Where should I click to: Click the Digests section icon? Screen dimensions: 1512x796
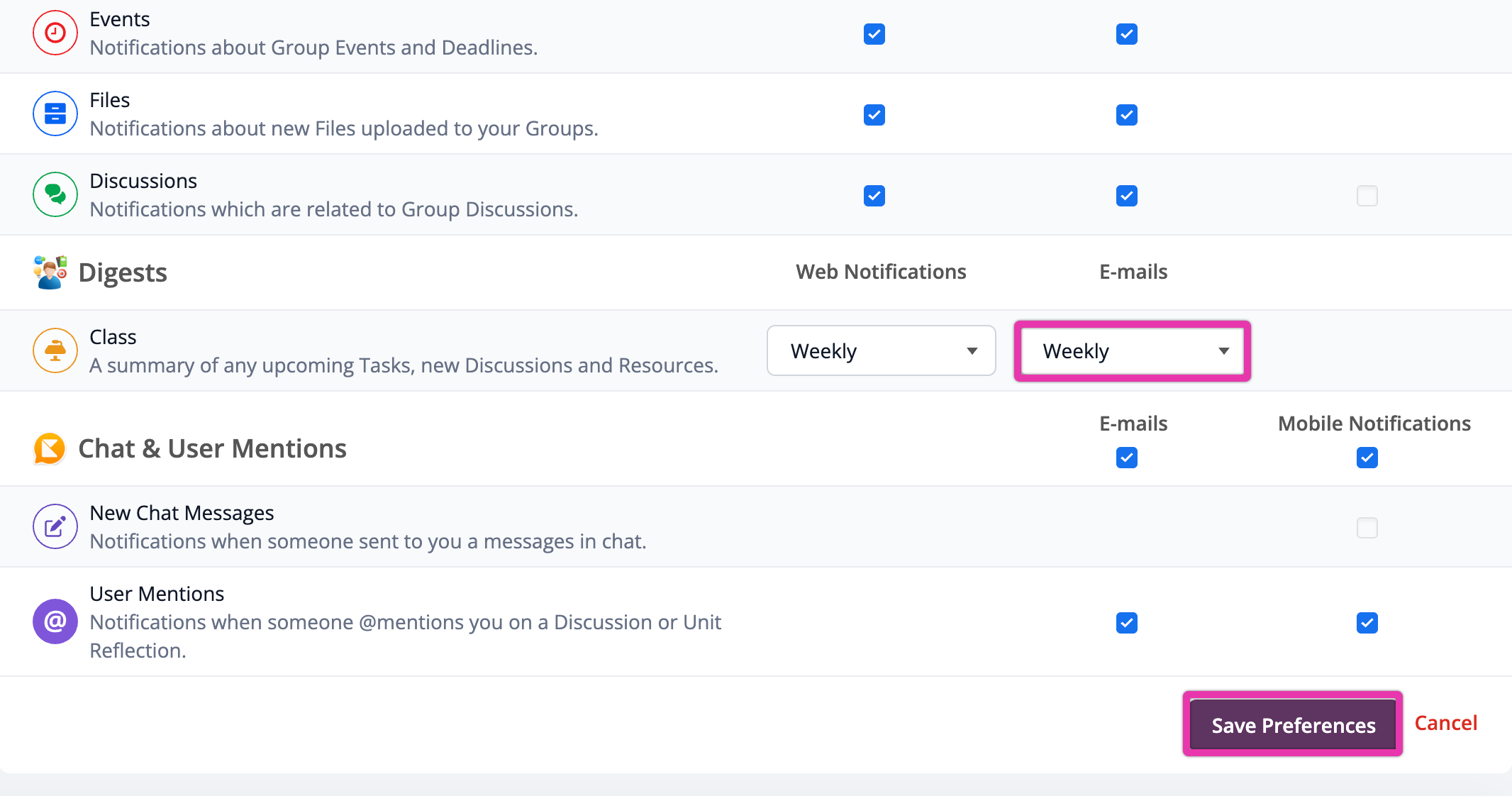click(x=50, y=272)
